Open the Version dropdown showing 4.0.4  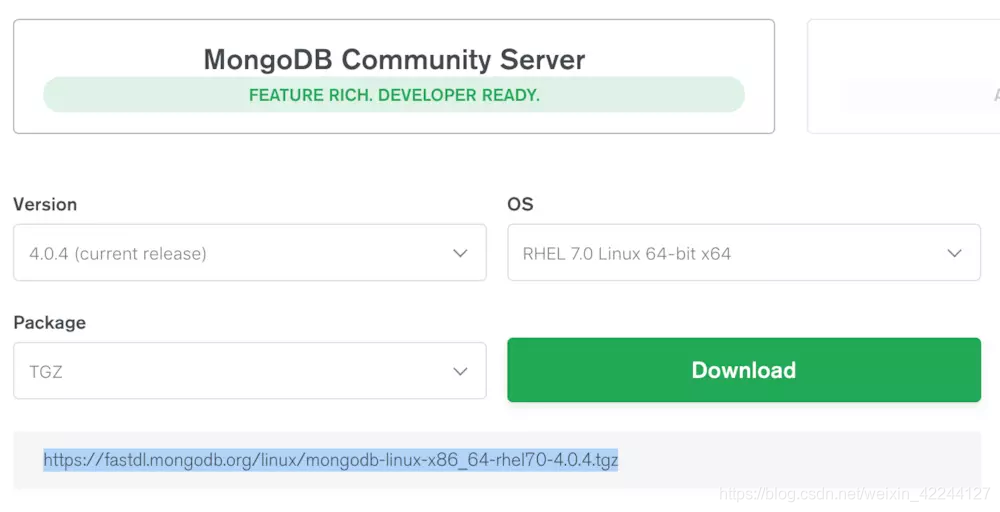(250, 252)
